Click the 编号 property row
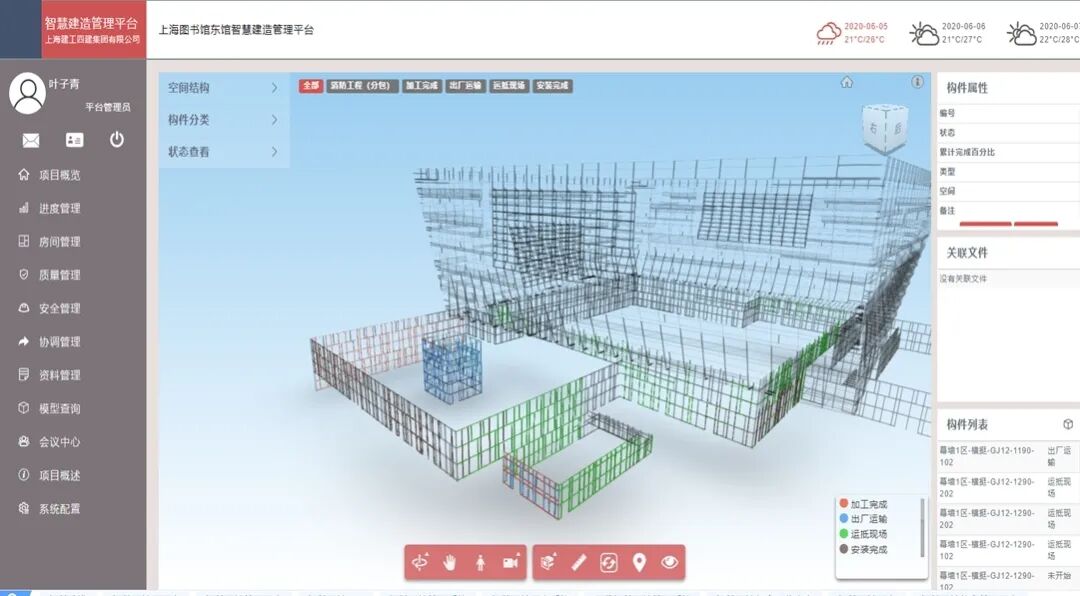 click(1008, 113)
